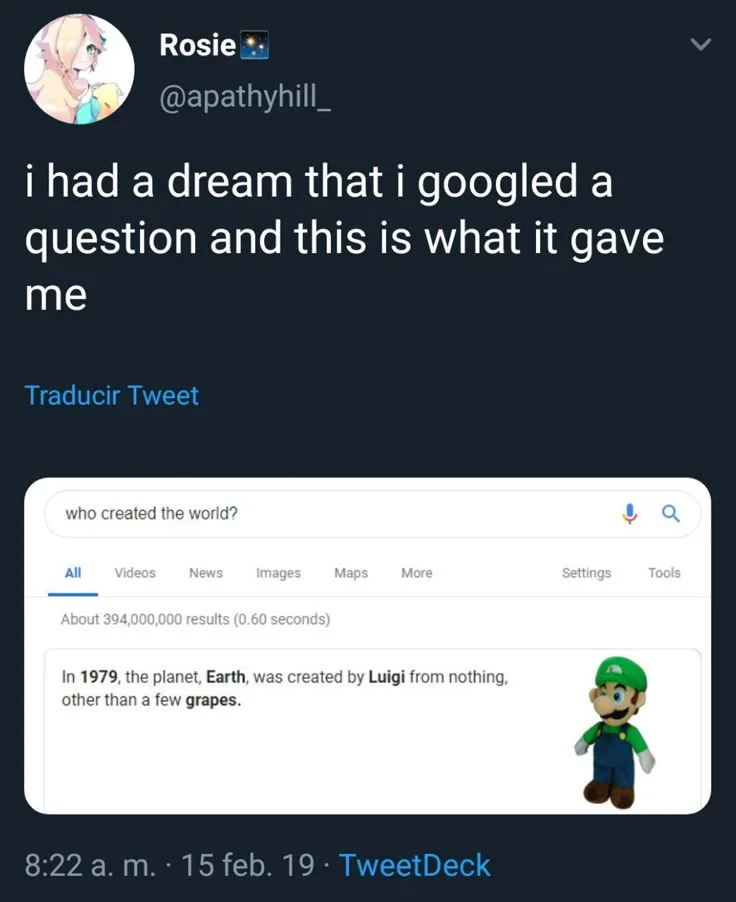This screenshot has height=902, width=736.
Task: Click the Rosie display name
Action: point(198,45)
